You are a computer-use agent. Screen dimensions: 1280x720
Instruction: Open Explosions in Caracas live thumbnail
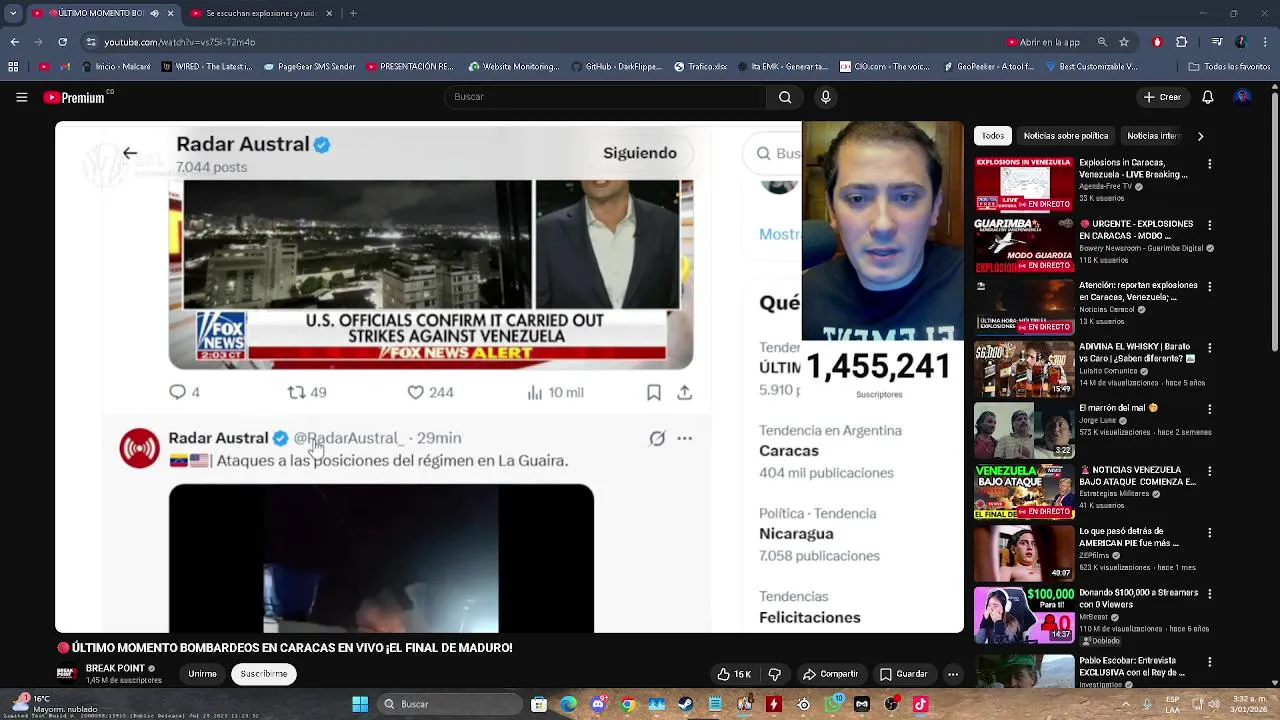1024,184
